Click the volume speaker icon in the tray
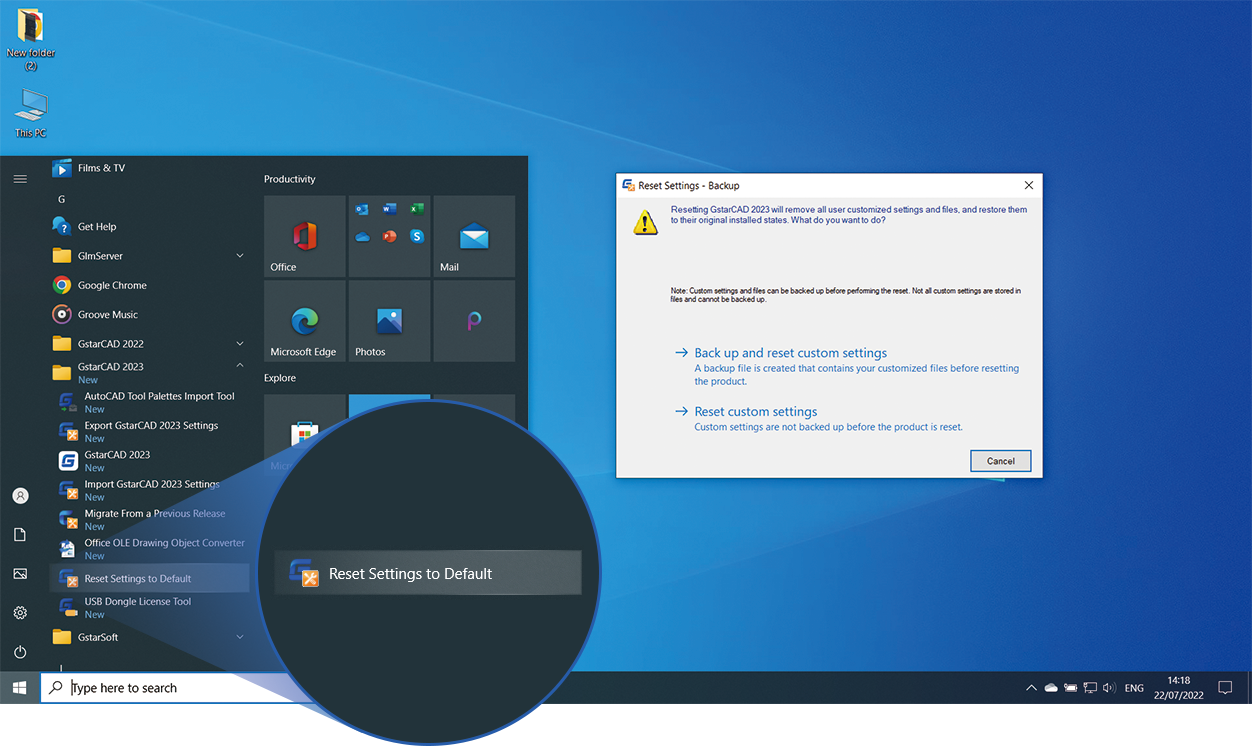1252x746 pixels. coord(1109,688)
